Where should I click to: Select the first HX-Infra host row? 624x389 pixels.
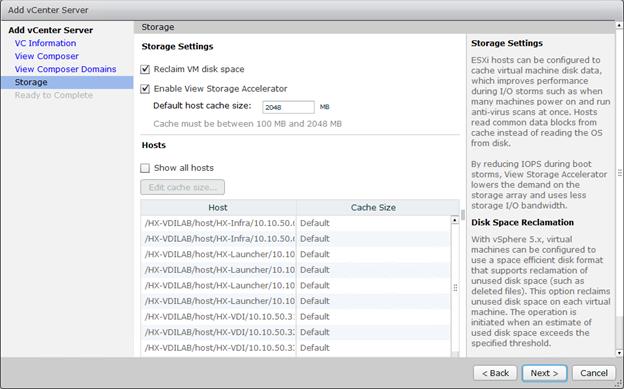point(296,223)
